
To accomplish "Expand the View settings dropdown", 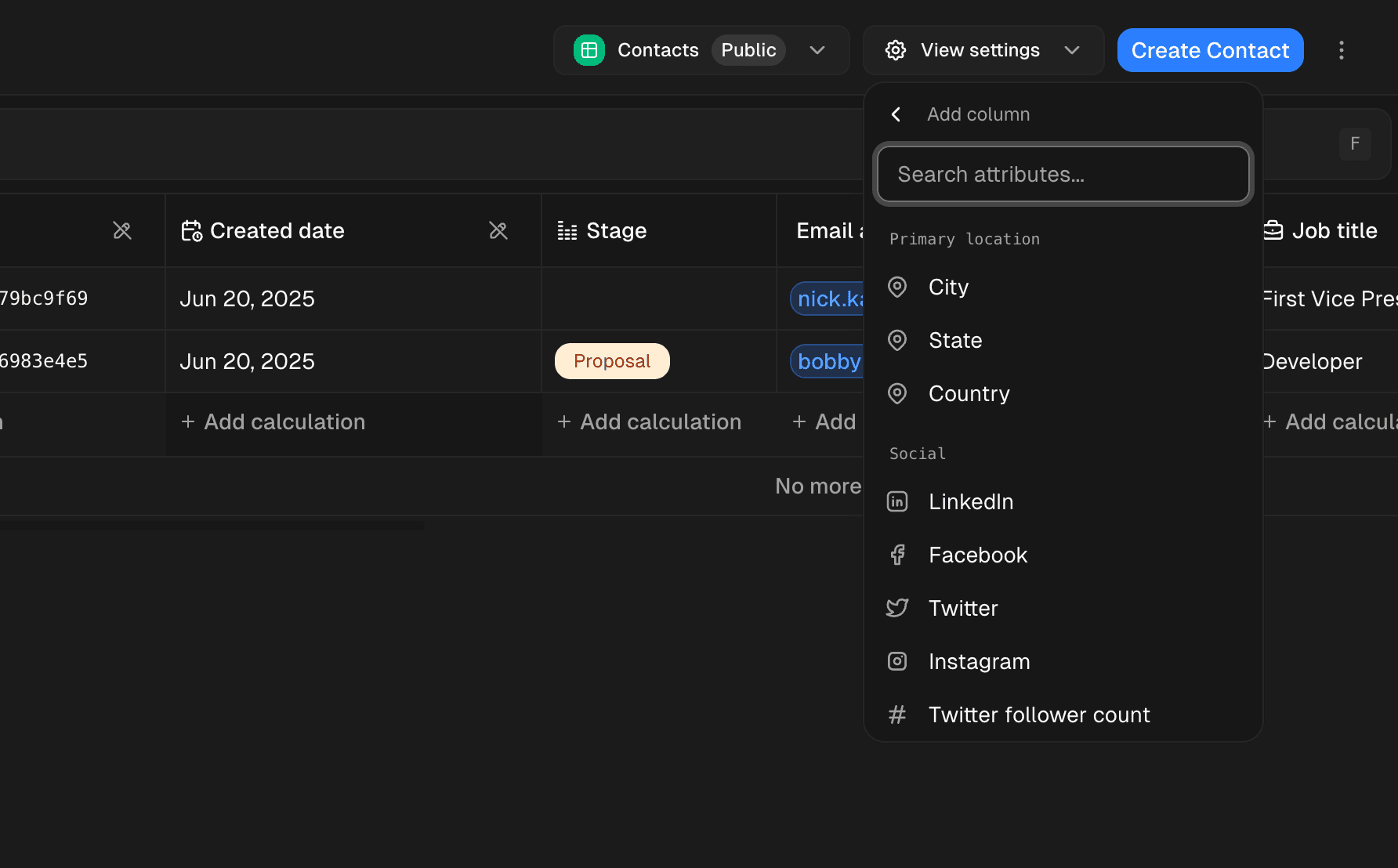I will pyautogui.click(x=1072, y=49).
